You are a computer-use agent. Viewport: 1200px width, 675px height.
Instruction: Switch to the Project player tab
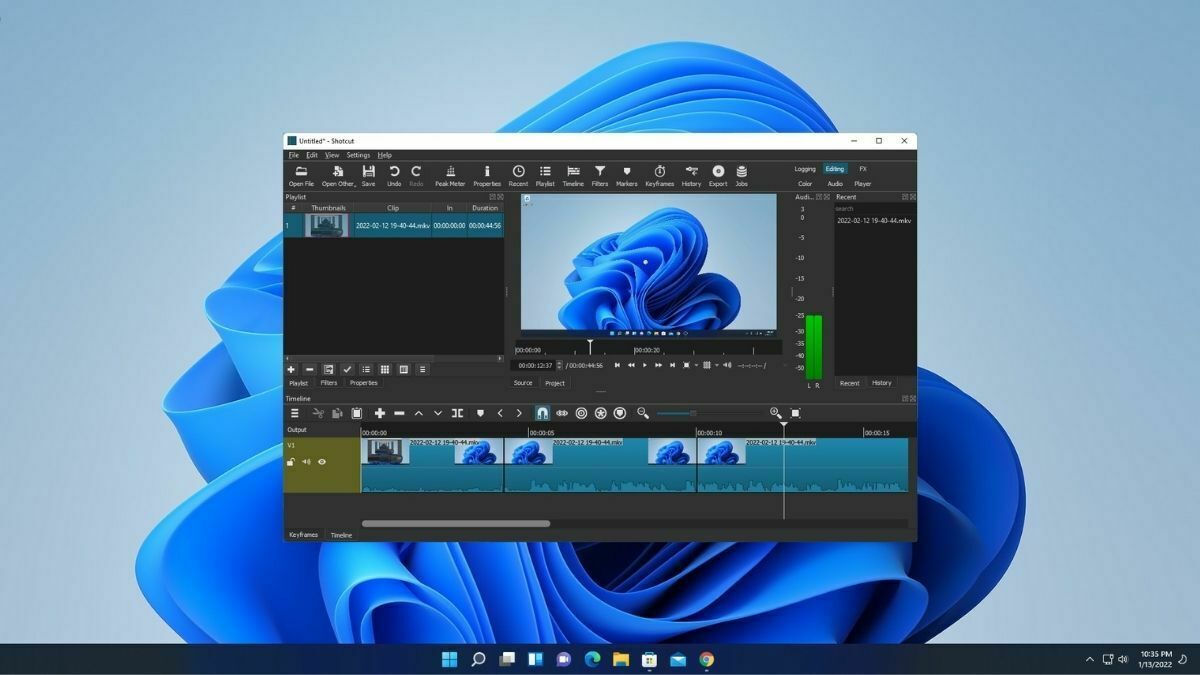(555, 383)
